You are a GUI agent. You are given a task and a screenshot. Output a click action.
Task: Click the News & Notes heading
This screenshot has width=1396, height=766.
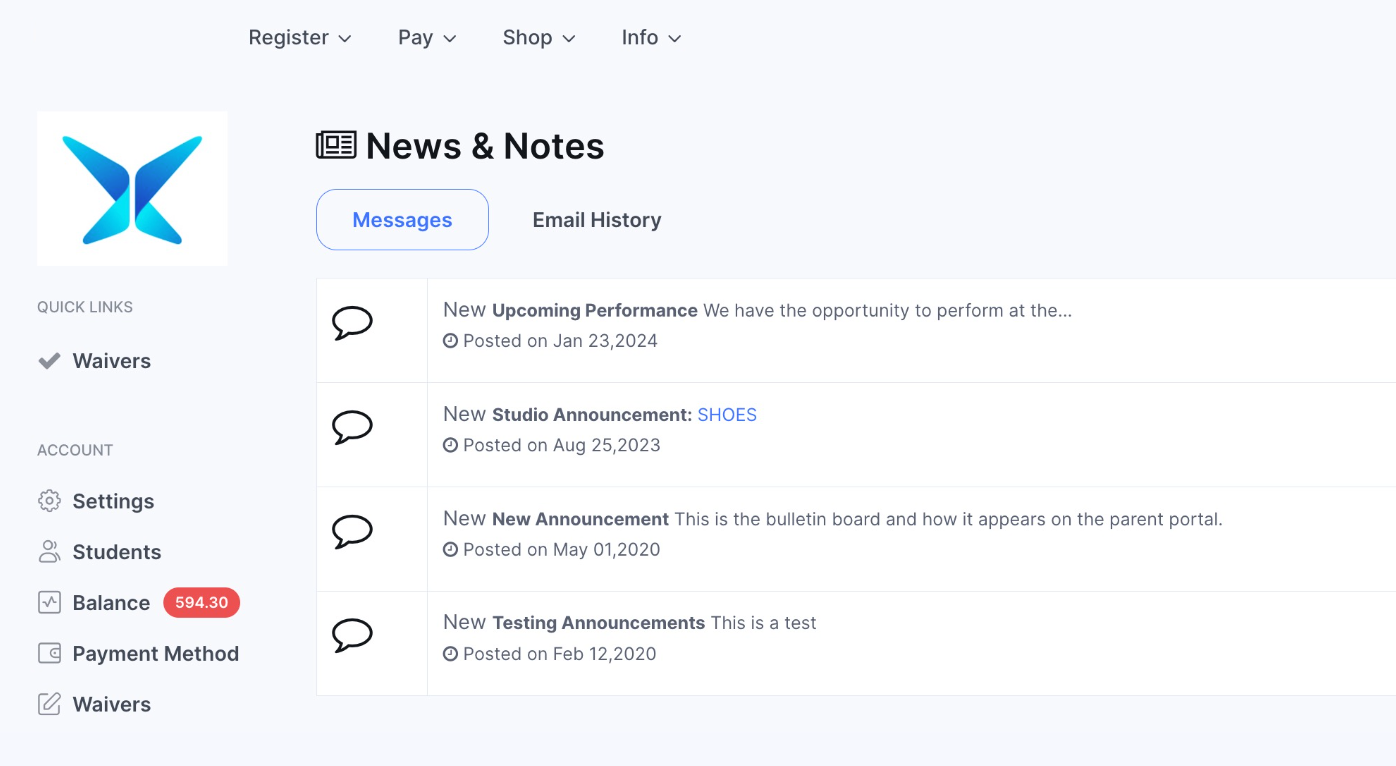tap(485, 146)
